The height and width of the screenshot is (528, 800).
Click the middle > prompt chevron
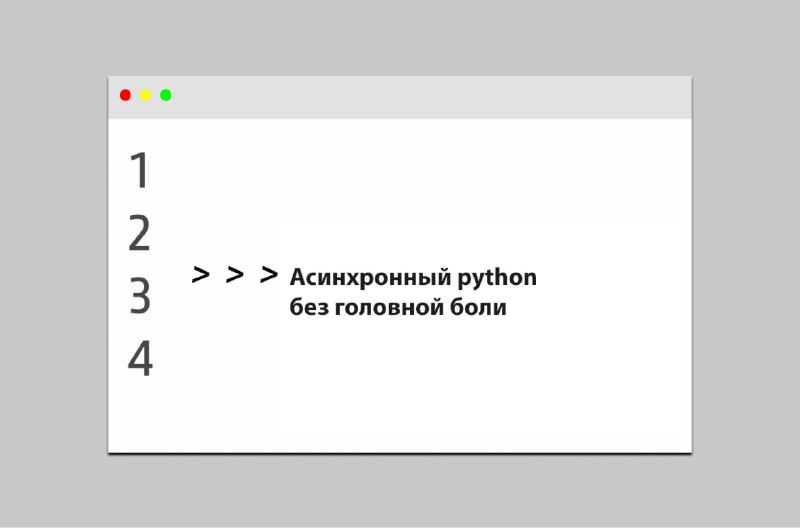pyautogui.click(x=234, y=274)
